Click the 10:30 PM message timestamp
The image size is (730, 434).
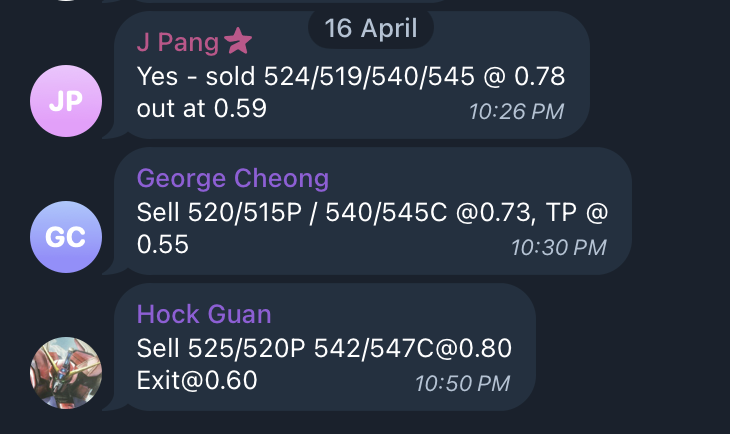(x=558, y=247)
